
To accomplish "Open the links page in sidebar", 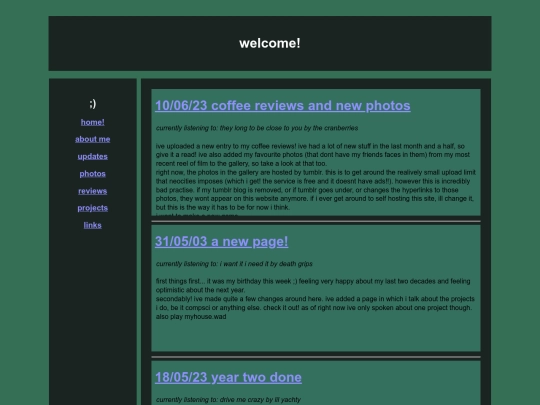I will point(92,225).
